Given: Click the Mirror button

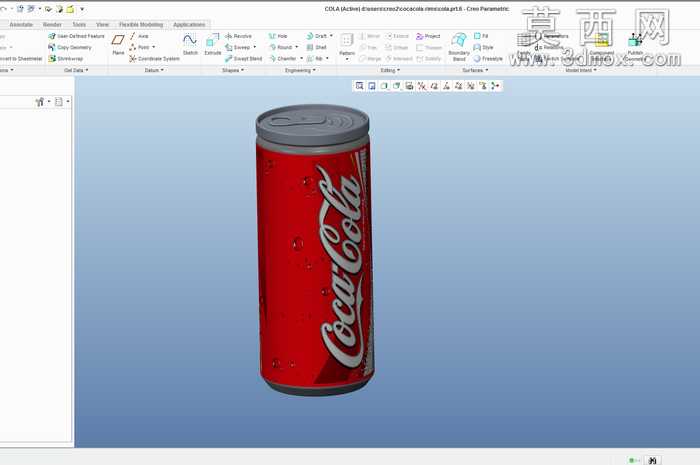Looking at the screenshot, I should [x=369, y=36].
